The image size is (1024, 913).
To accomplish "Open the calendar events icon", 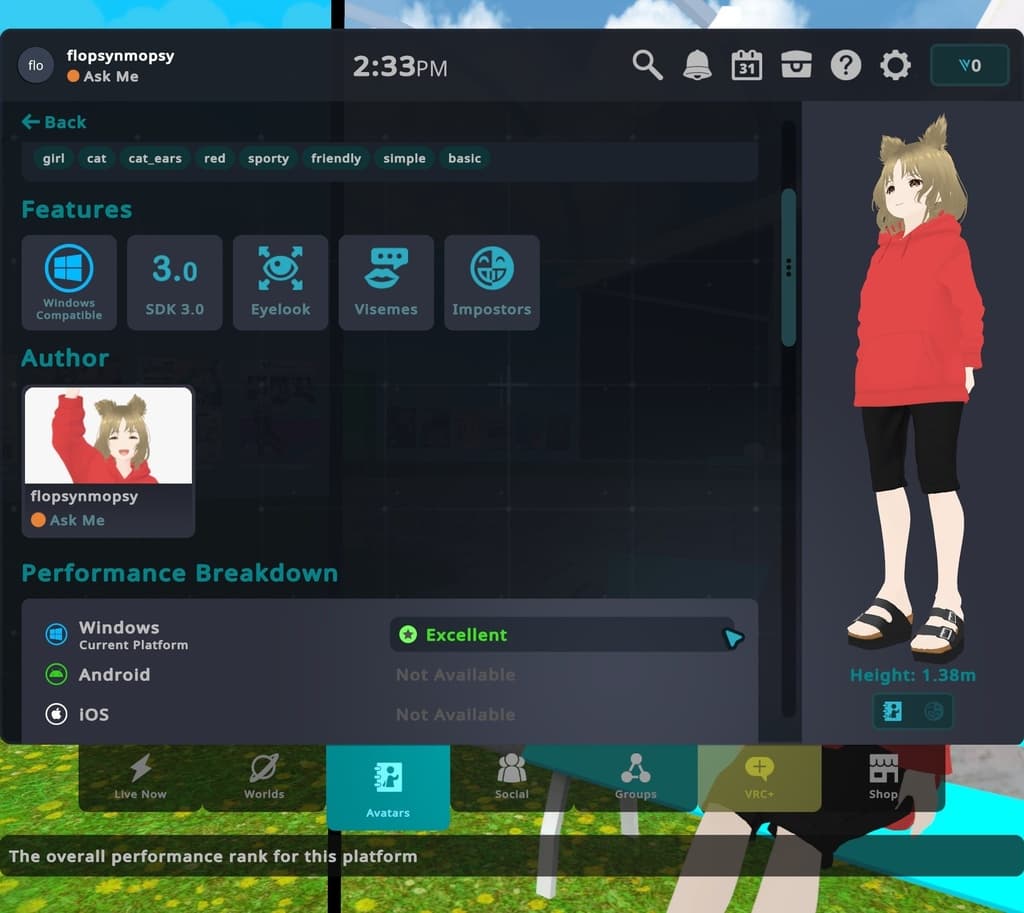I will pos(746,65).
